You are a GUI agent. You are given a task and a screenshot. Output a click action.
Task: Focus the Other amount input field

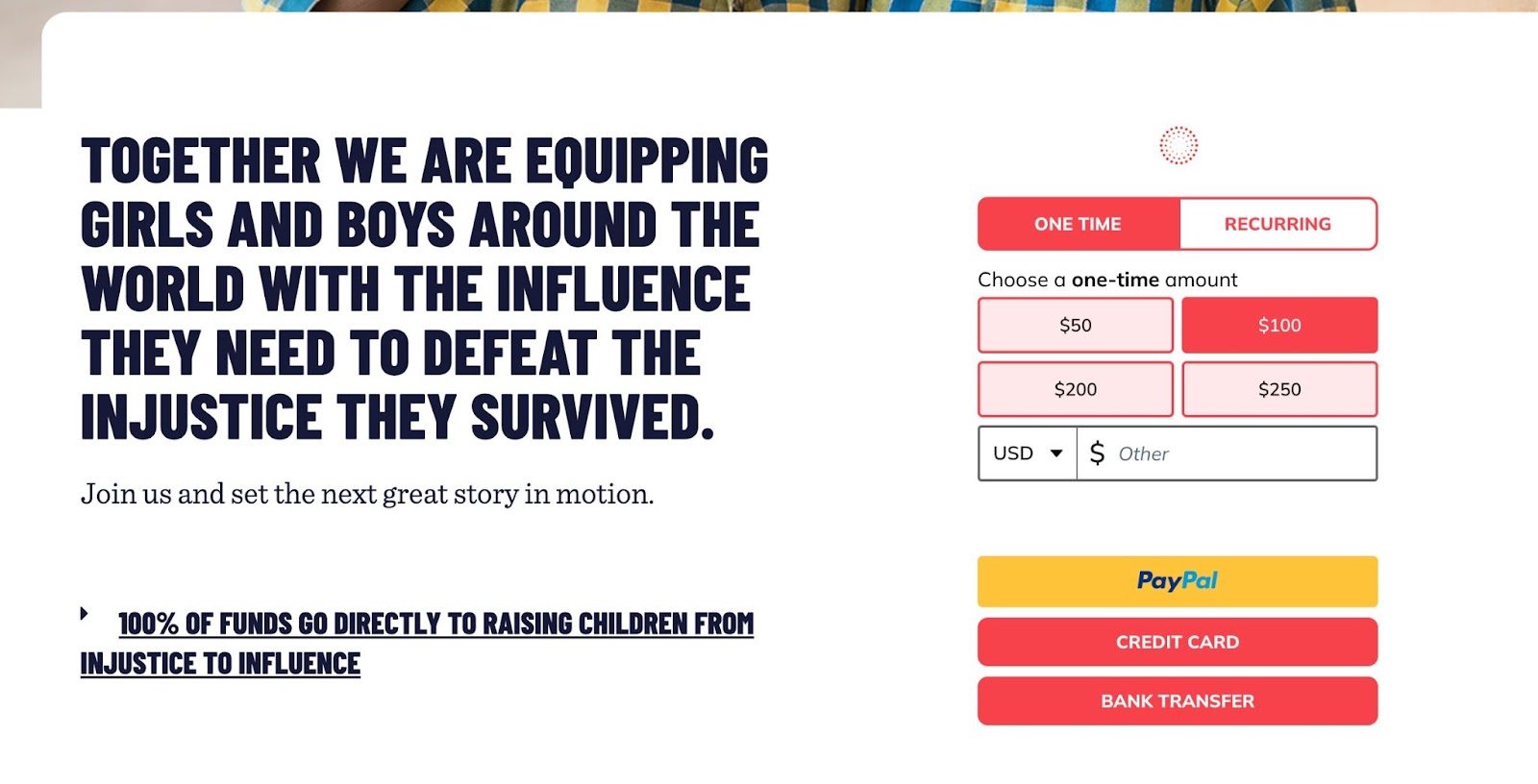click(x=1240, y=453)
